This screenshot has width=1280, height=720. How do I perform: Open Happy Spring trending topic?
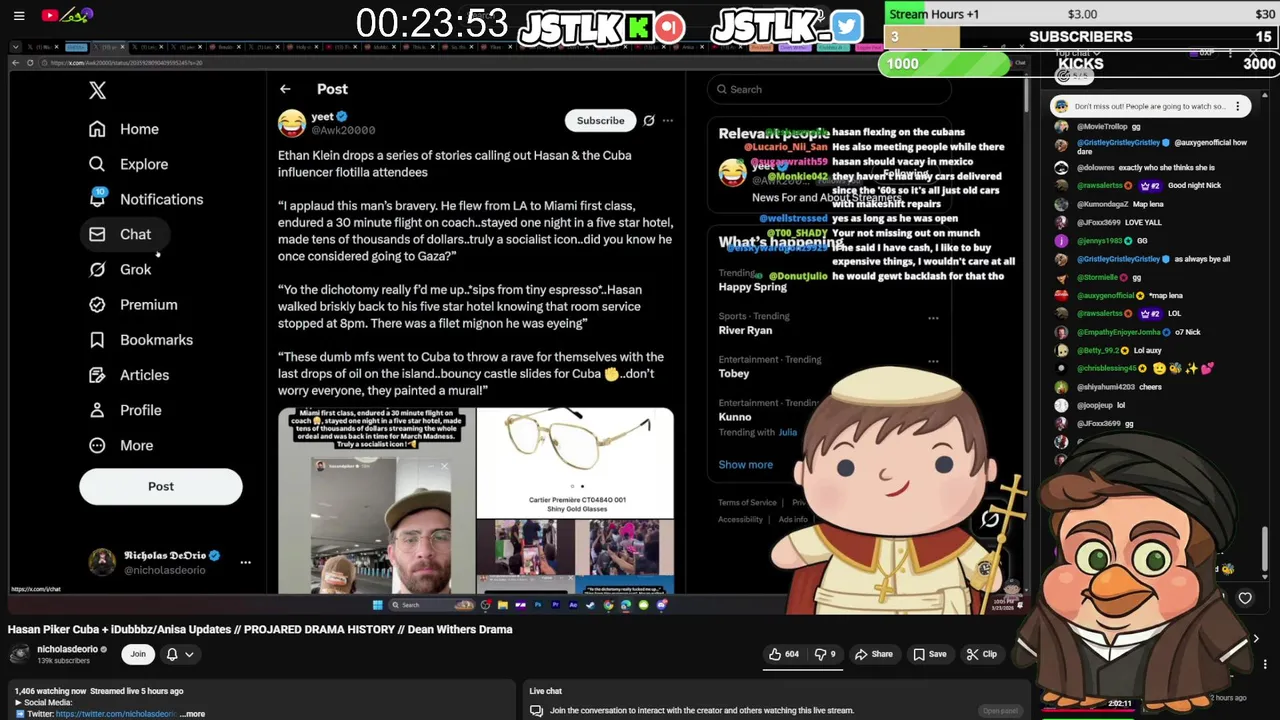[x=752, y=287]
